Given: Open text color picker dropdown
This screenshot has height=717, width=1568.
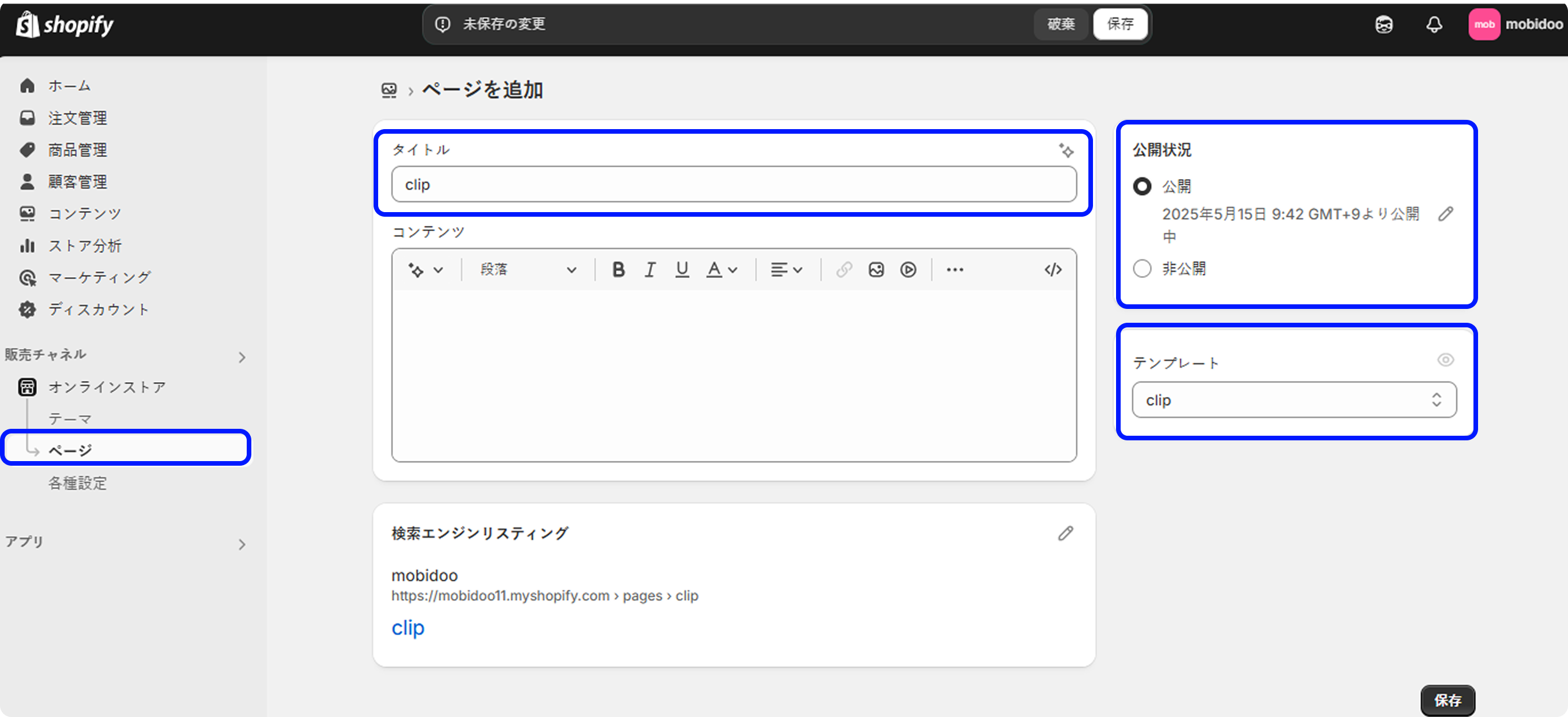Looking at the screenshot, I should click(722, 270).
